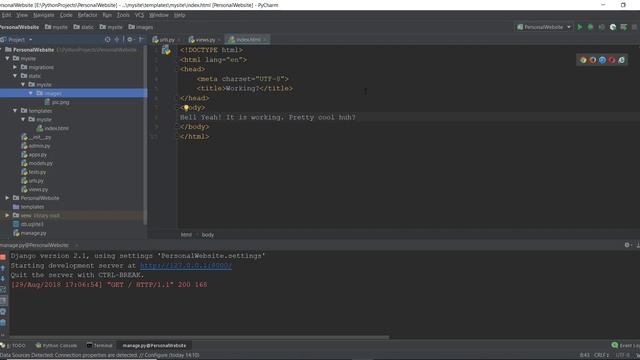Switch to the urls.py editor tab
Viewport: 640px width, 360px height.
pos(166,40)
